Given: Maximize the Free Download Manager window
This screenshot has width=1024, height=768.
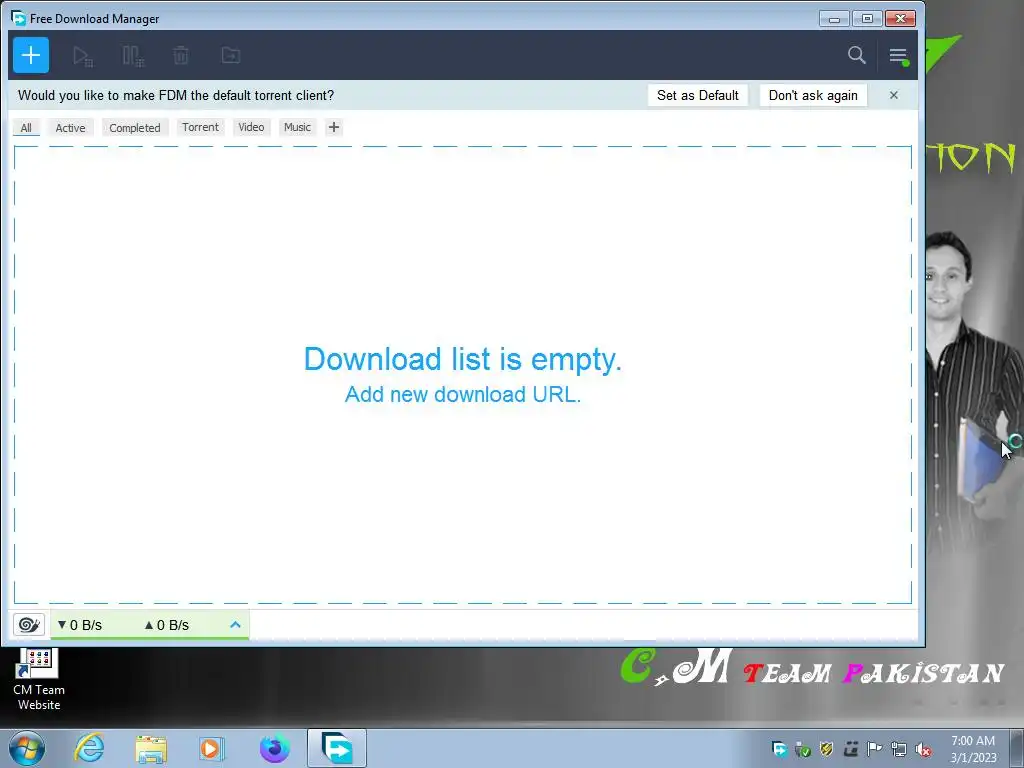Looking at the screenshot, I should pyautogui.click(x=867, y=19).
